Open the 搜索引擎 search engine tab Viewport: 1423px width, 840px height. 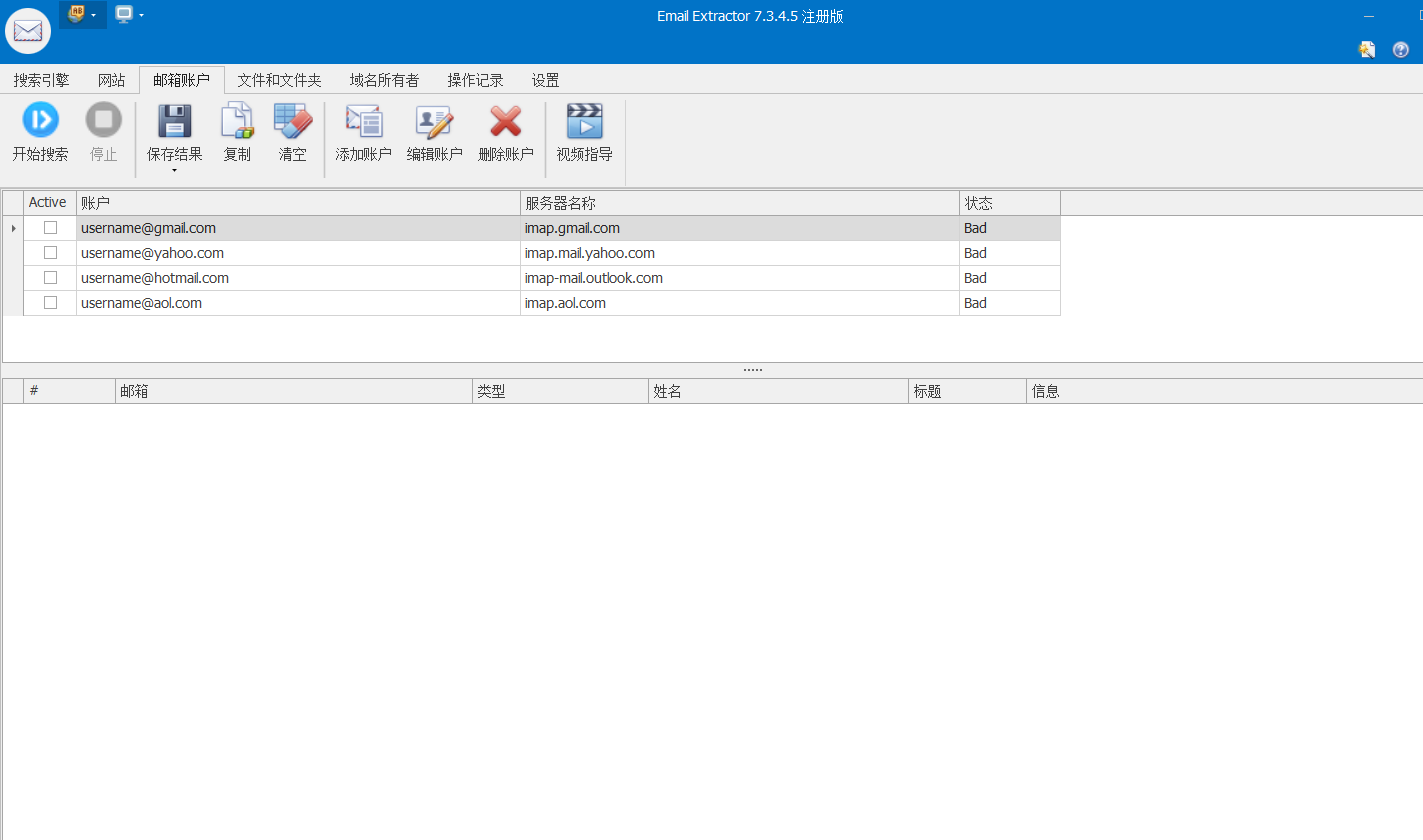pos(41,80)
